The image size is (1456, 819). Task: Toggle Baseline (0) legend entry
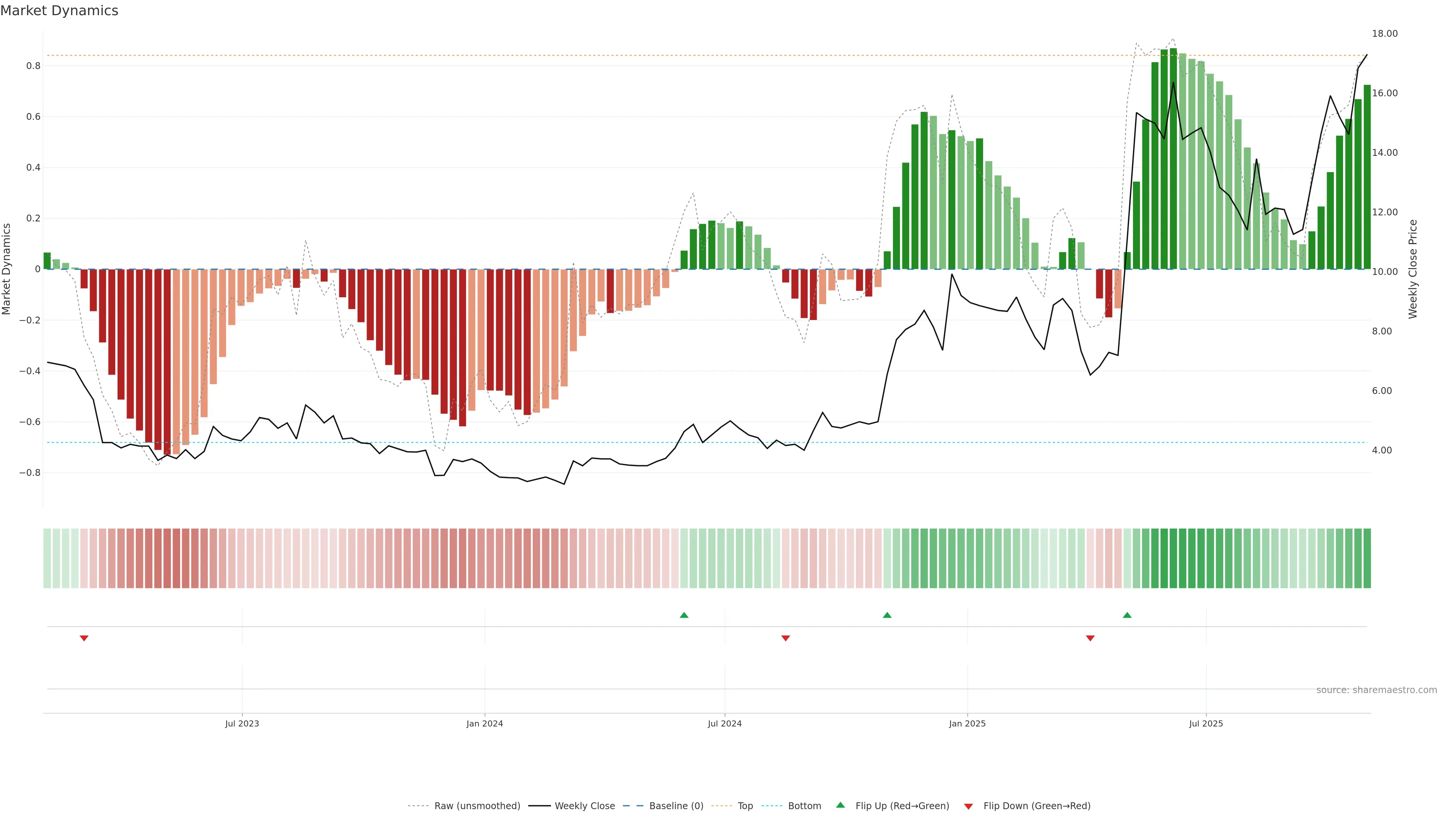click(676, 806)
